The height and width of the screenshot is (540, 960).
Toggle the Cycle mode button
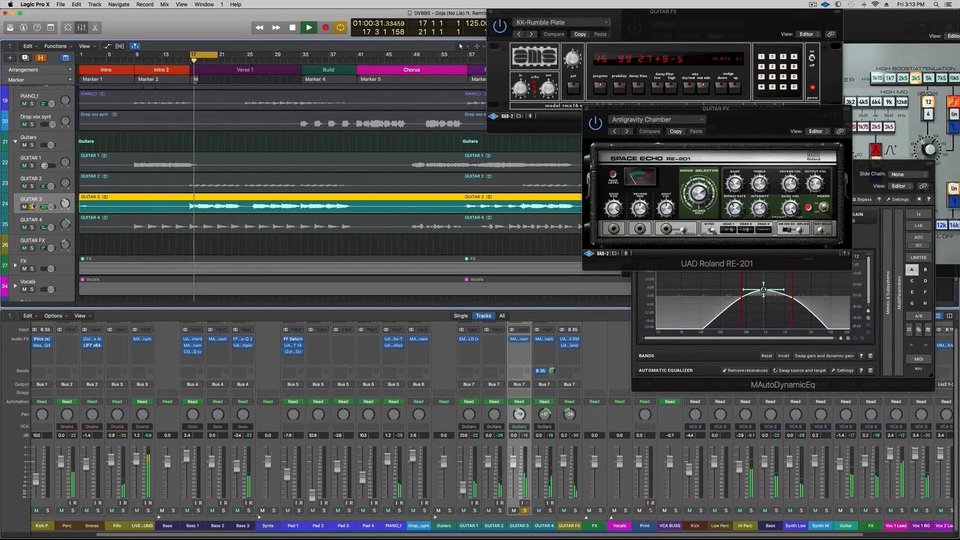coord(340,28)
